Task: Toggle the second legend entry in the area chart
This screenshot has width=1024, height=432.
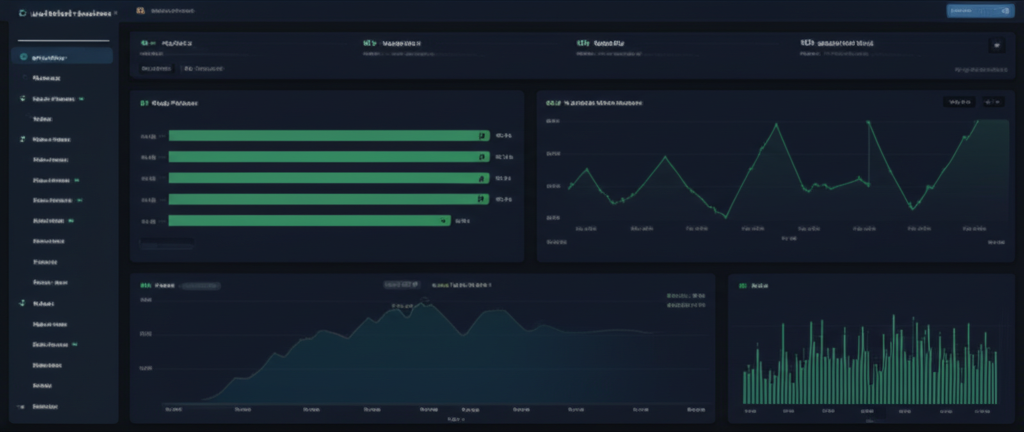Action: [685, 310]
